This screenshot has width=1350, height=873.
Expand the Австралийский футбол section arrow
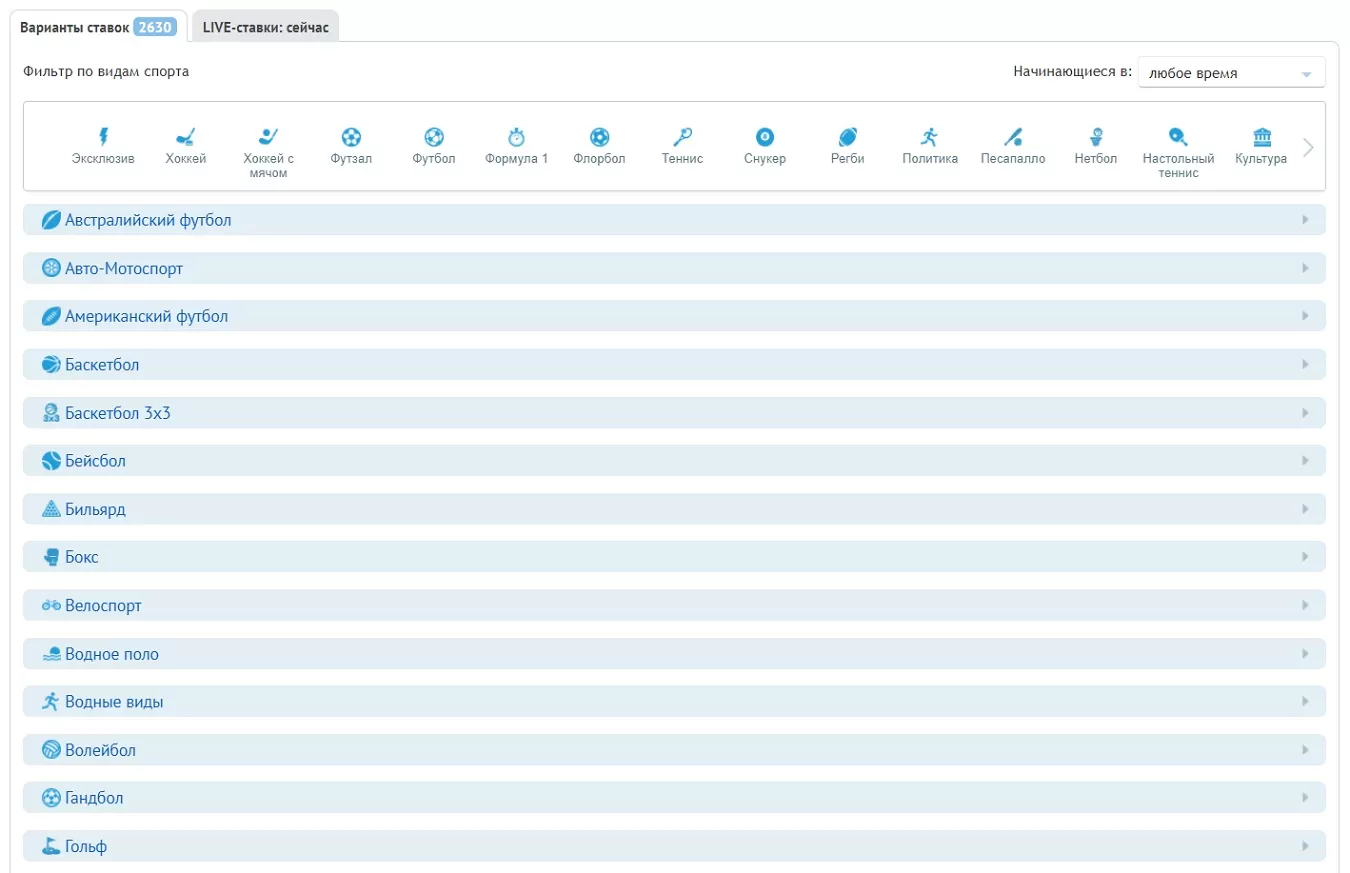1305,220
